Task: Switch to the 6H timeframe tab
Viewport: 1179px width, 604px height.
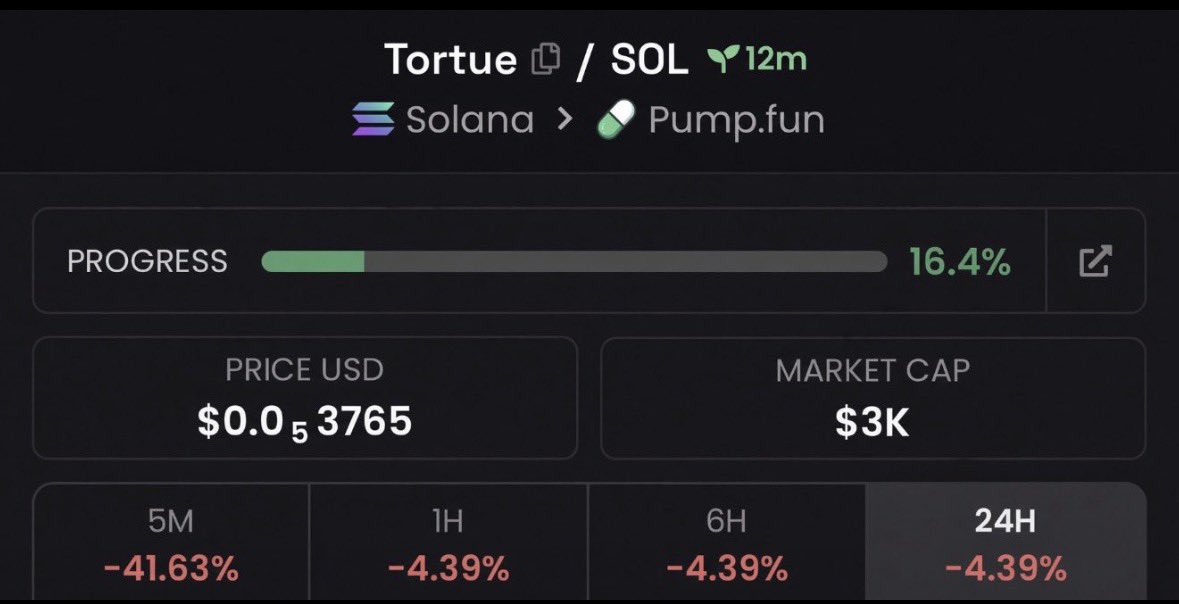Action: [x=727, y=542]
